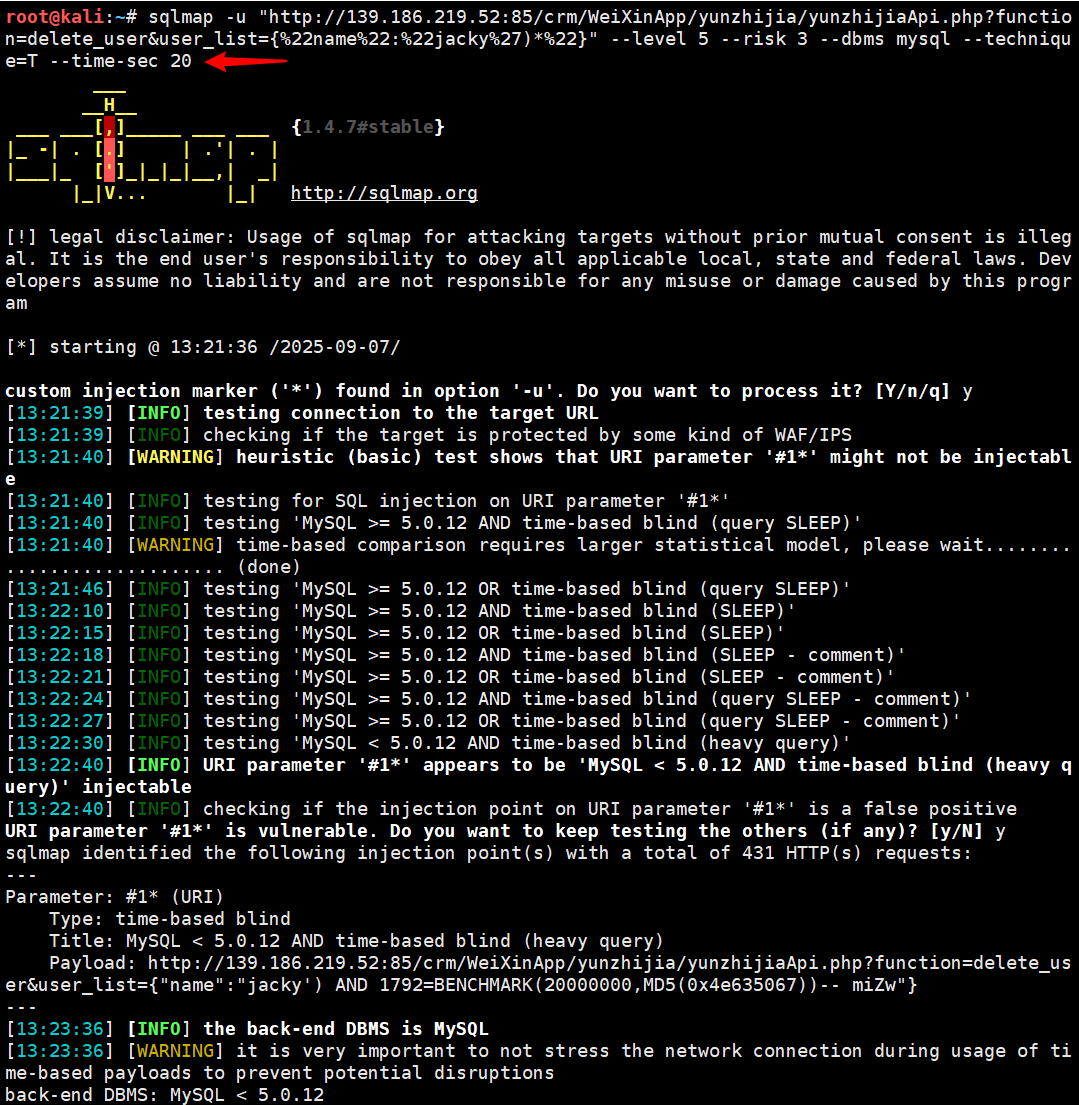
Task: Click the 'larger statistical model' warning
Action: 539,555
